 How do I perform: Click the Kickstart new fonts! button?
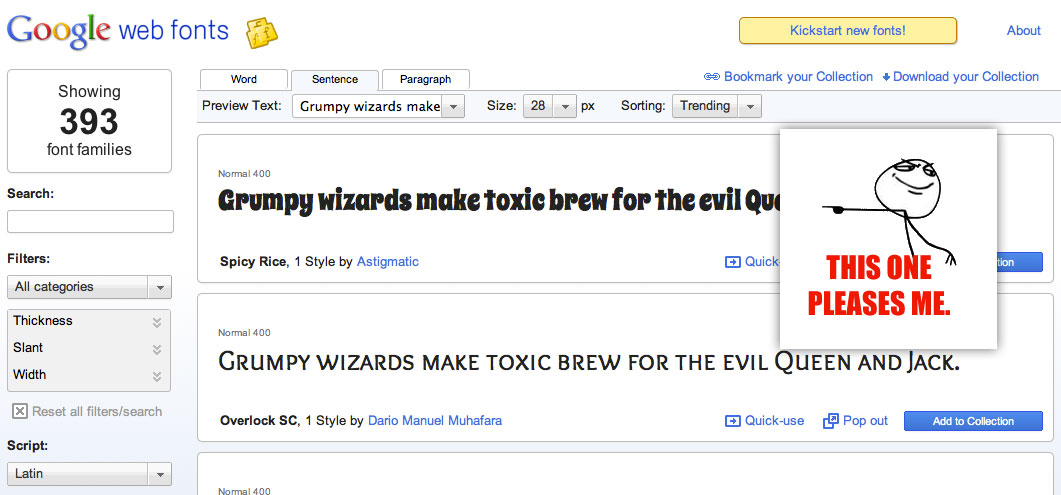click(848, 30)
